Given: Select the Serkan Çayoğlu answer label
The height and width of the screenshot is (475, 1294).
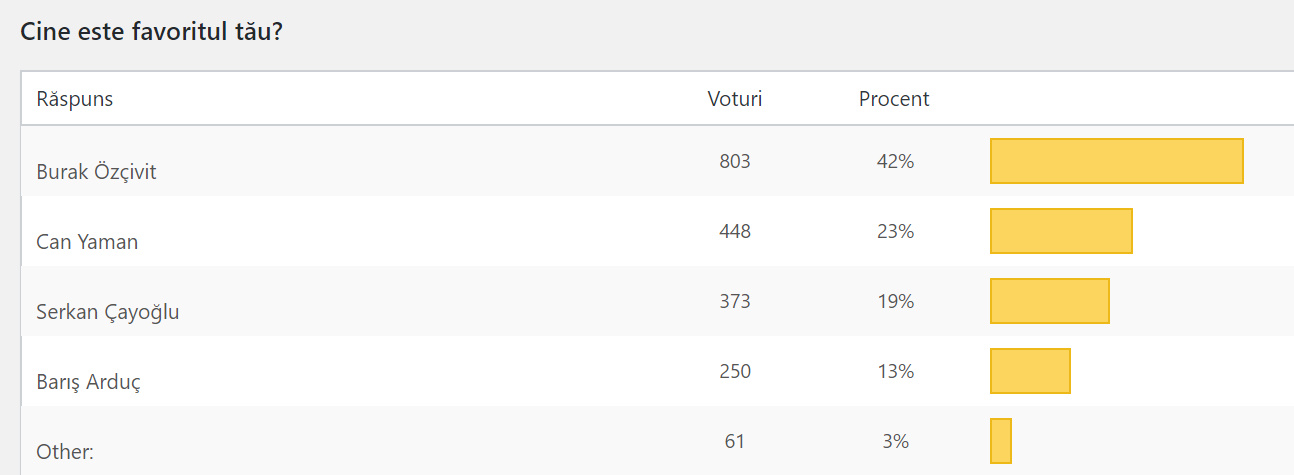Looking at the screenshot, I should 108,312.
